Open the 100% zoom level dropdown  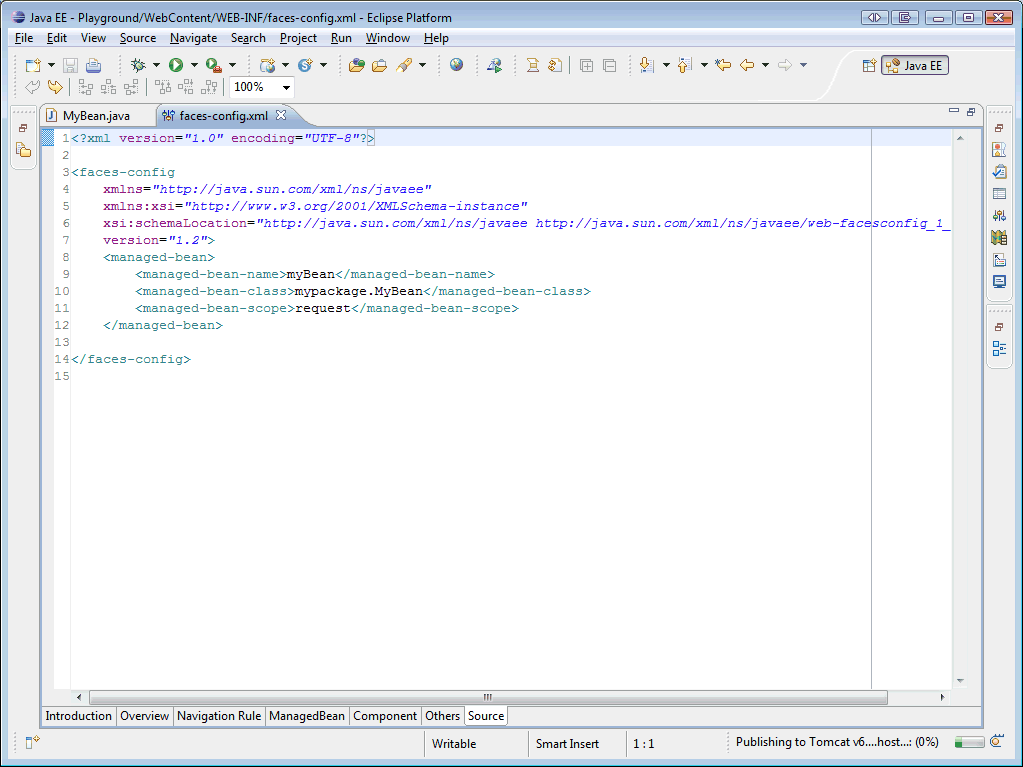click(x=286, y=87)
